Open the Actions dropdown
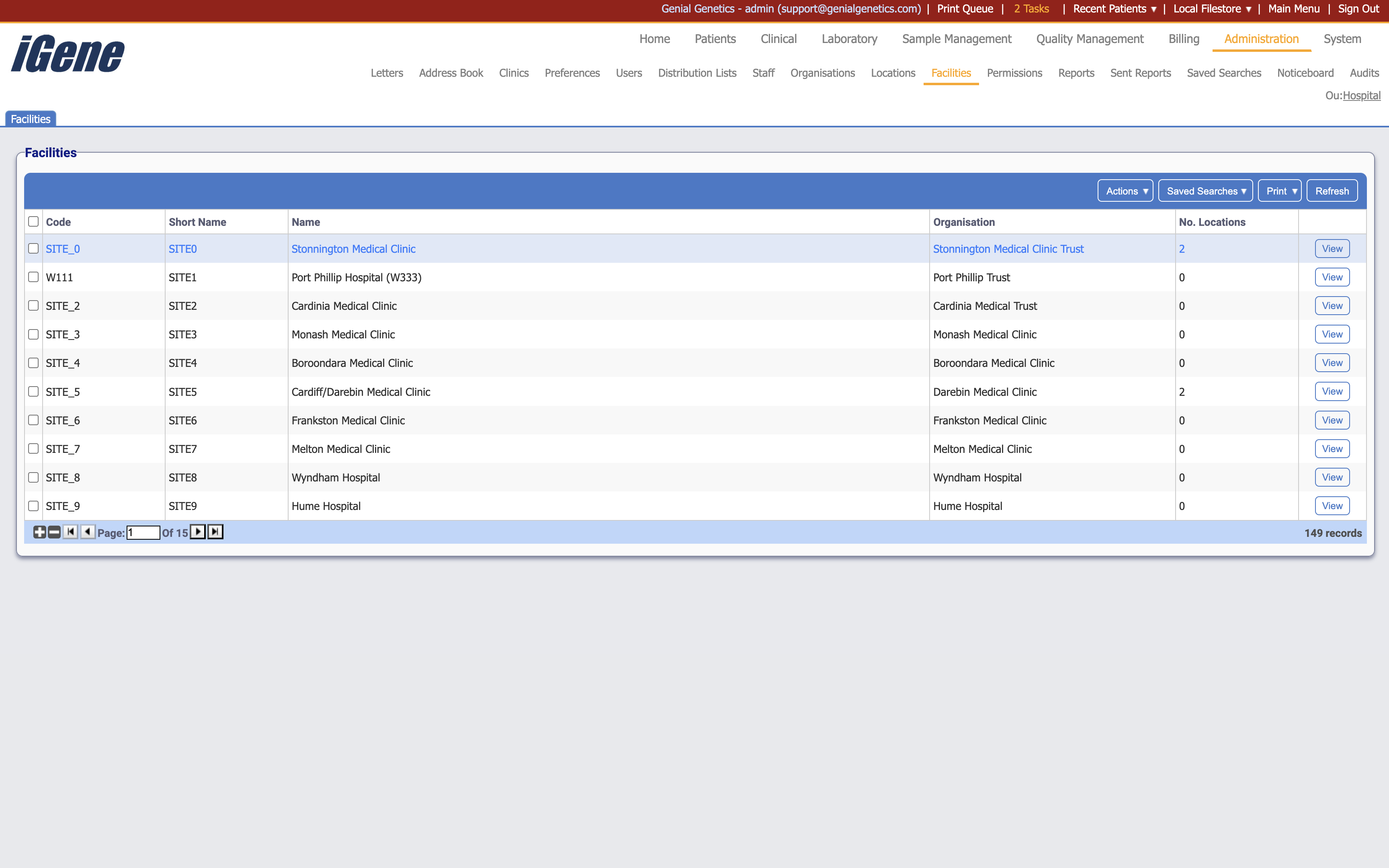The width and height of the screenshot is (1389, 868). (1125, 190)
